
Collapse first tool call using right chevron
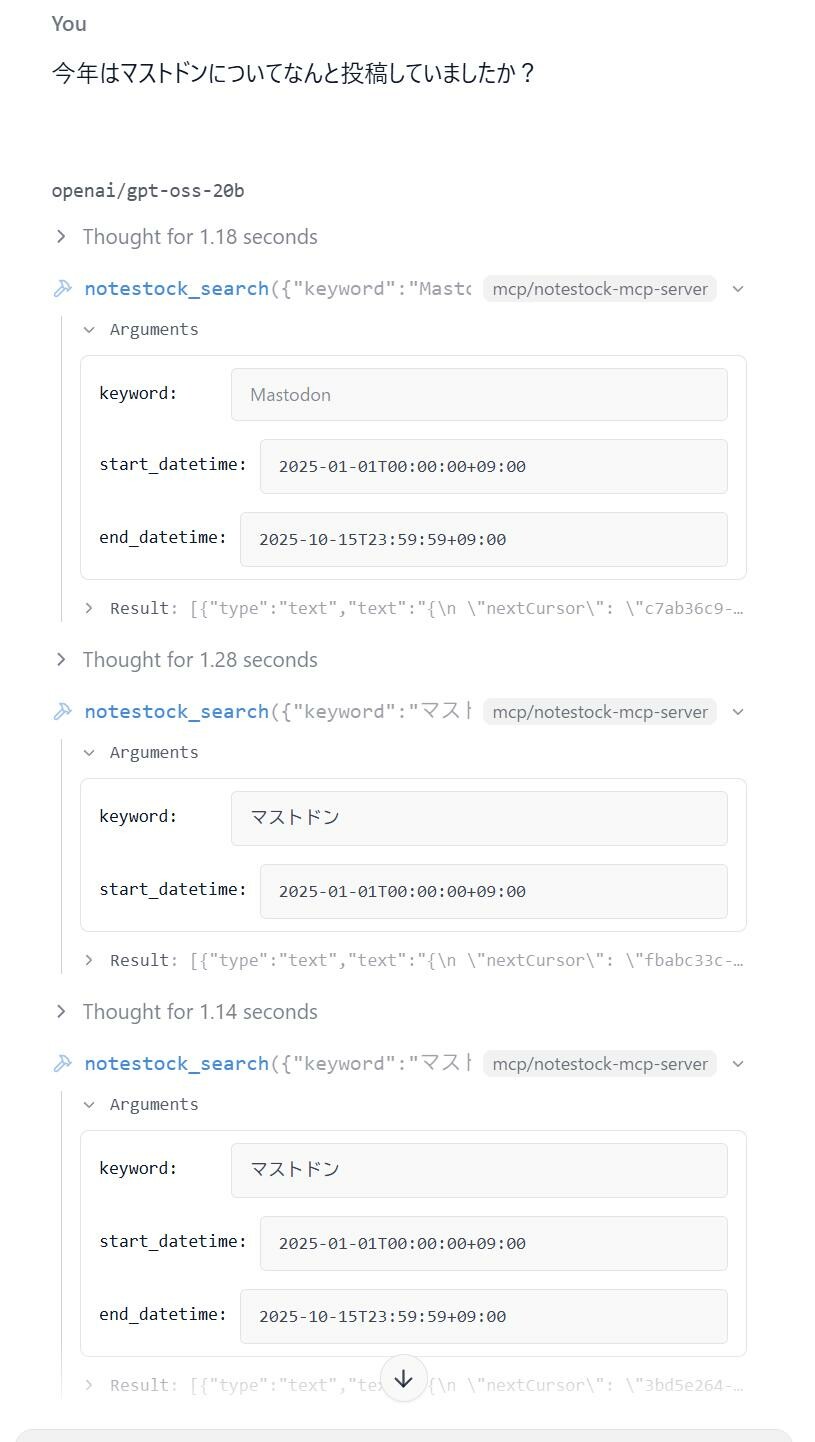[x=738, y=289]
